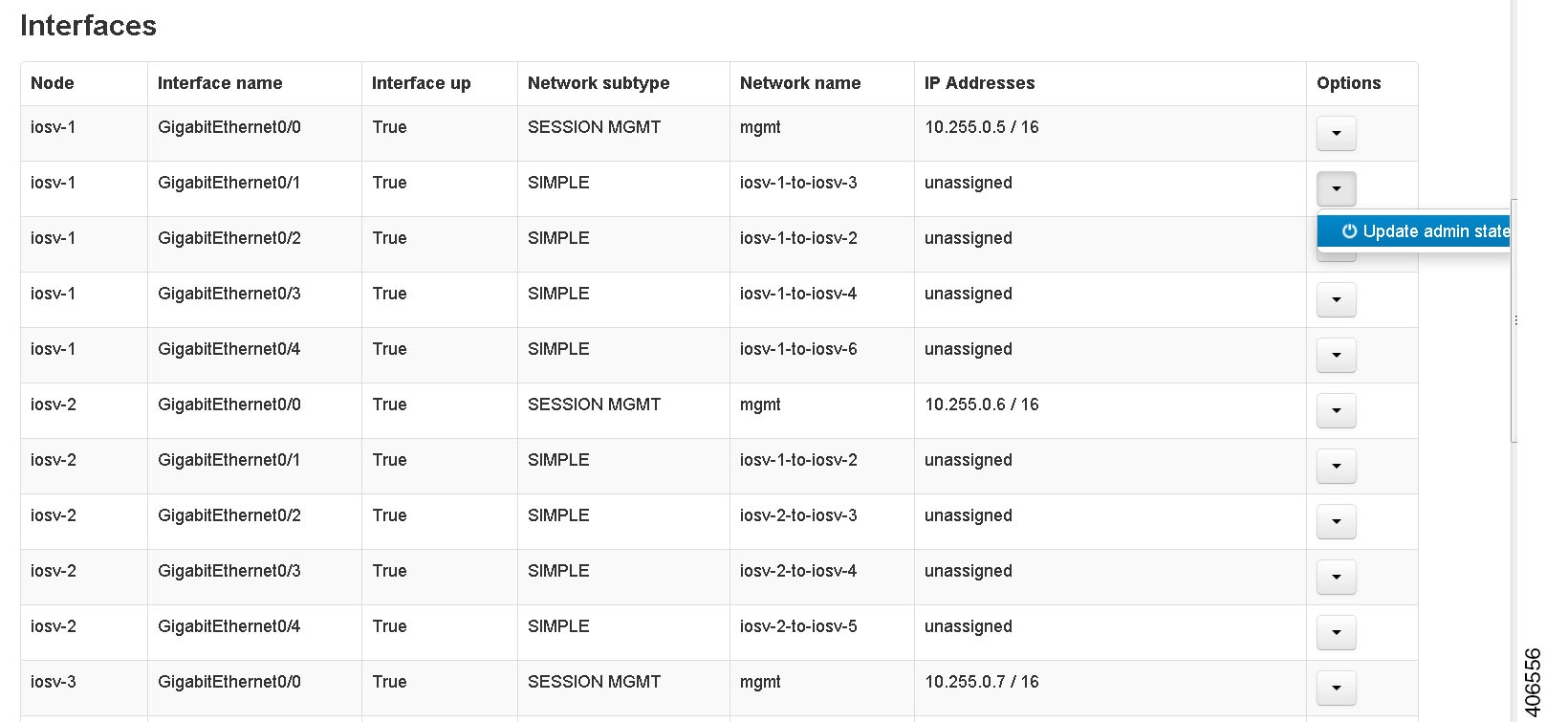Open options dropdown for iosv-1 GigabitEthernet0/4
Viewport: 1568px width, 722px height.
[1336, 355]
